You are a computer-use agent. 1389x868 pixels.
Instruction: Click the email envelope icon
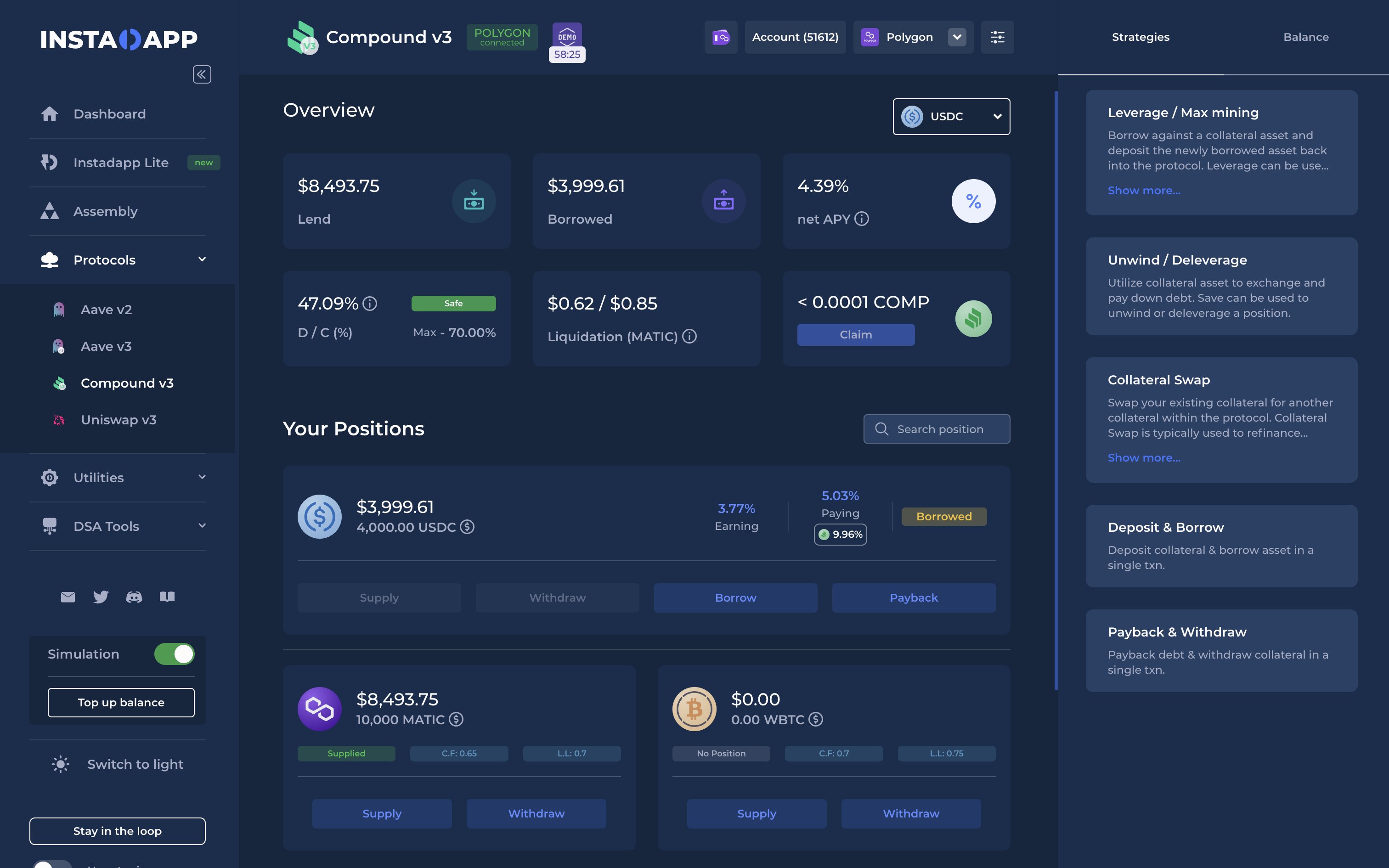68,597
